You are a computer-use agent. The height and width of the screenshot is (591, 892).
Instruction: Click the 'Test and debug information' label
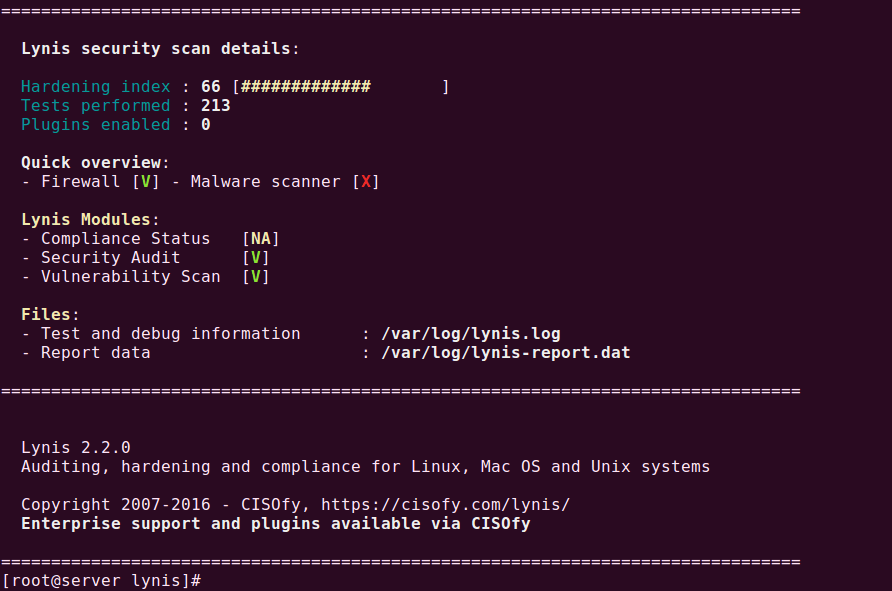pos(170,334)
